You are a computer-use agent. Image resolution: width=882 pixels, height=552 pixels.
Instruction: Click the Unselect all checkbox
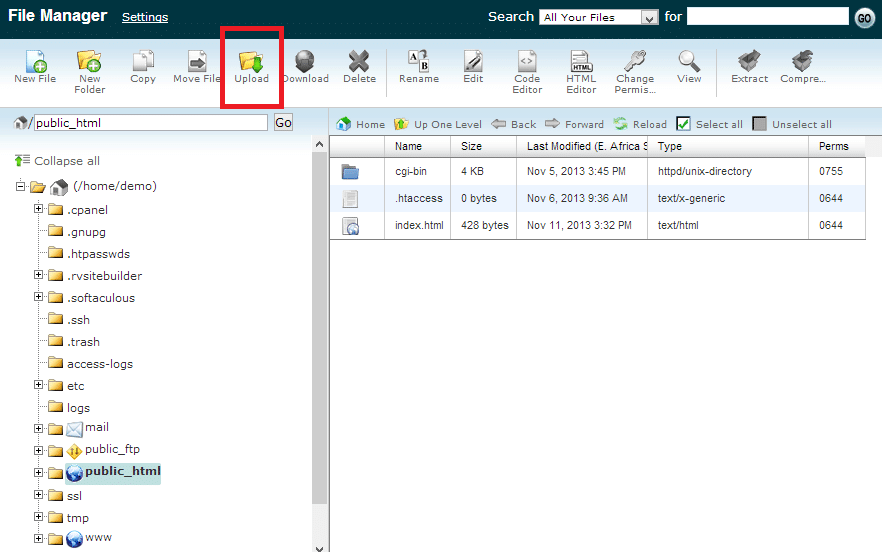coord(760,124)
